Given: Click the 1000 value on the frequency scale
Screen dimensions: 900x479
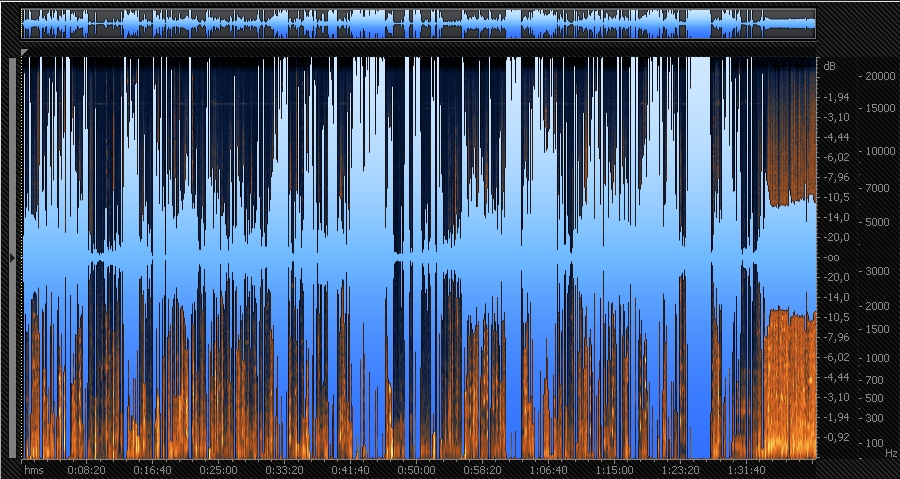Looking at the screenshot, I should pyautogui.click(x=879, y=358).
